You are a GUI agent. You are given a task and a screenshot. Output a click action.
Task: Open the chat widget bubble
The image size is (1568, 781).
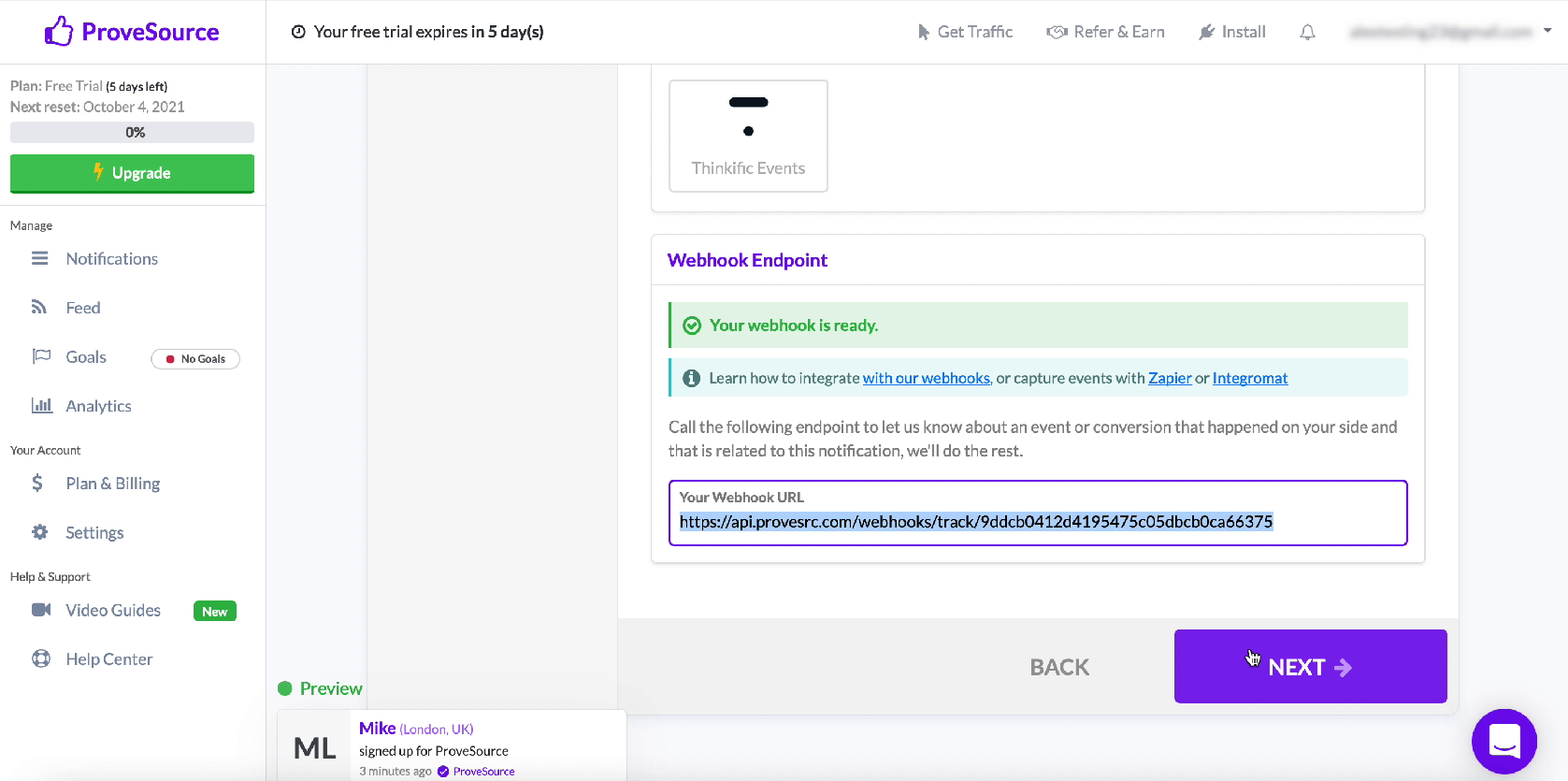1503,742
